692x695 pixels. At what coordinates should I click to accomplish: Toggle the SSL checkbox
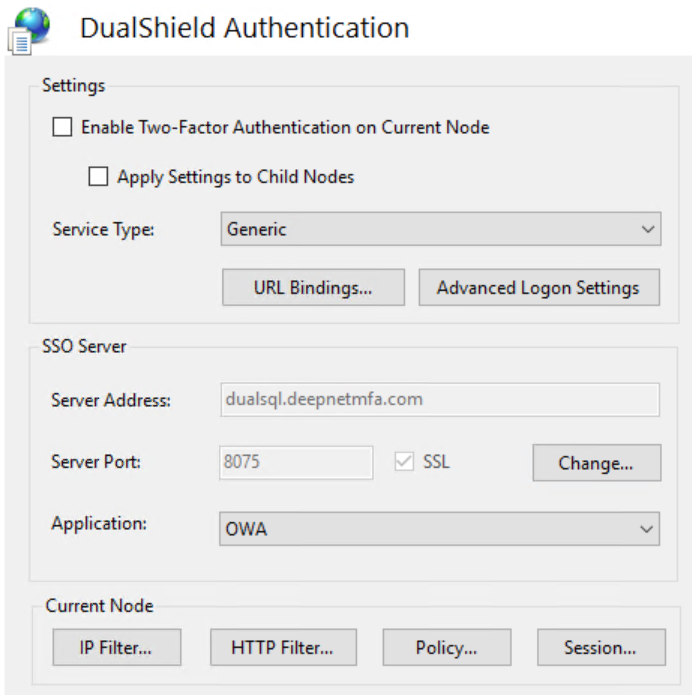click(x=404, y=462)
